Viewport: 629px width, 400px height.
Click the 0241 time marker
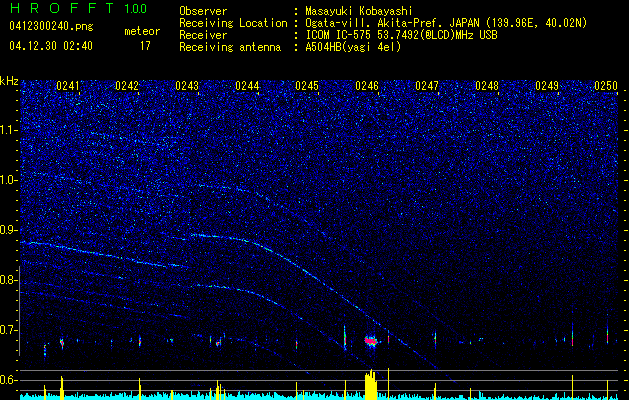point(68,86)
